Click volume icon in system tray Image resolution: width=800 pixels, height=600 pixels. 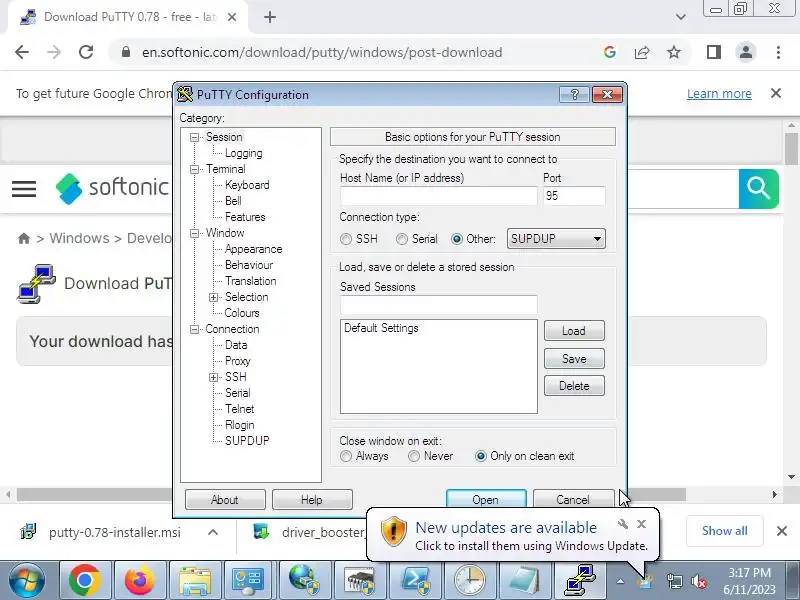click(x=699, y=581)
